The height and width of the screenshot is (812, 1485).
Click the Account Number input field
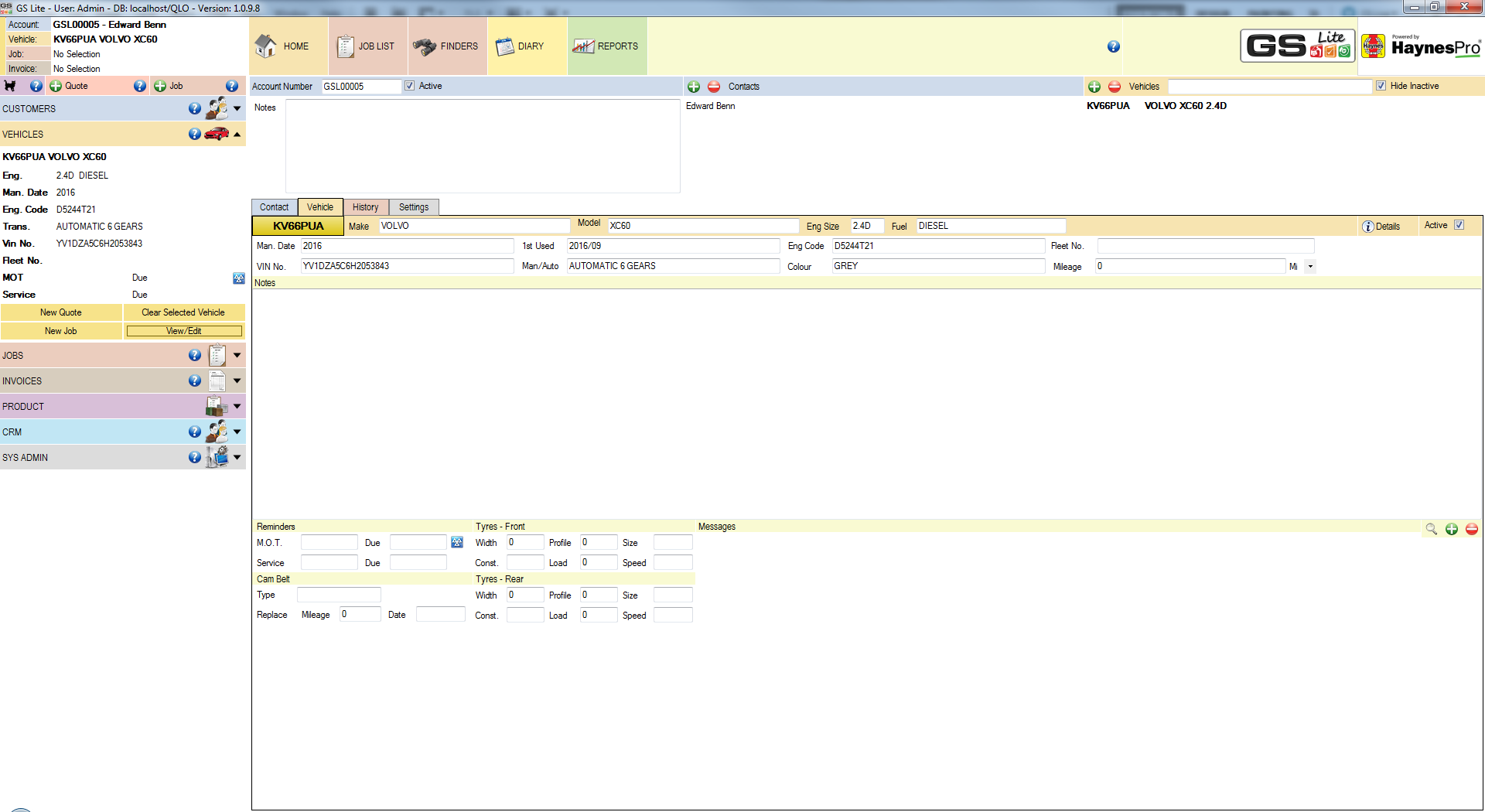click(361, 87)
